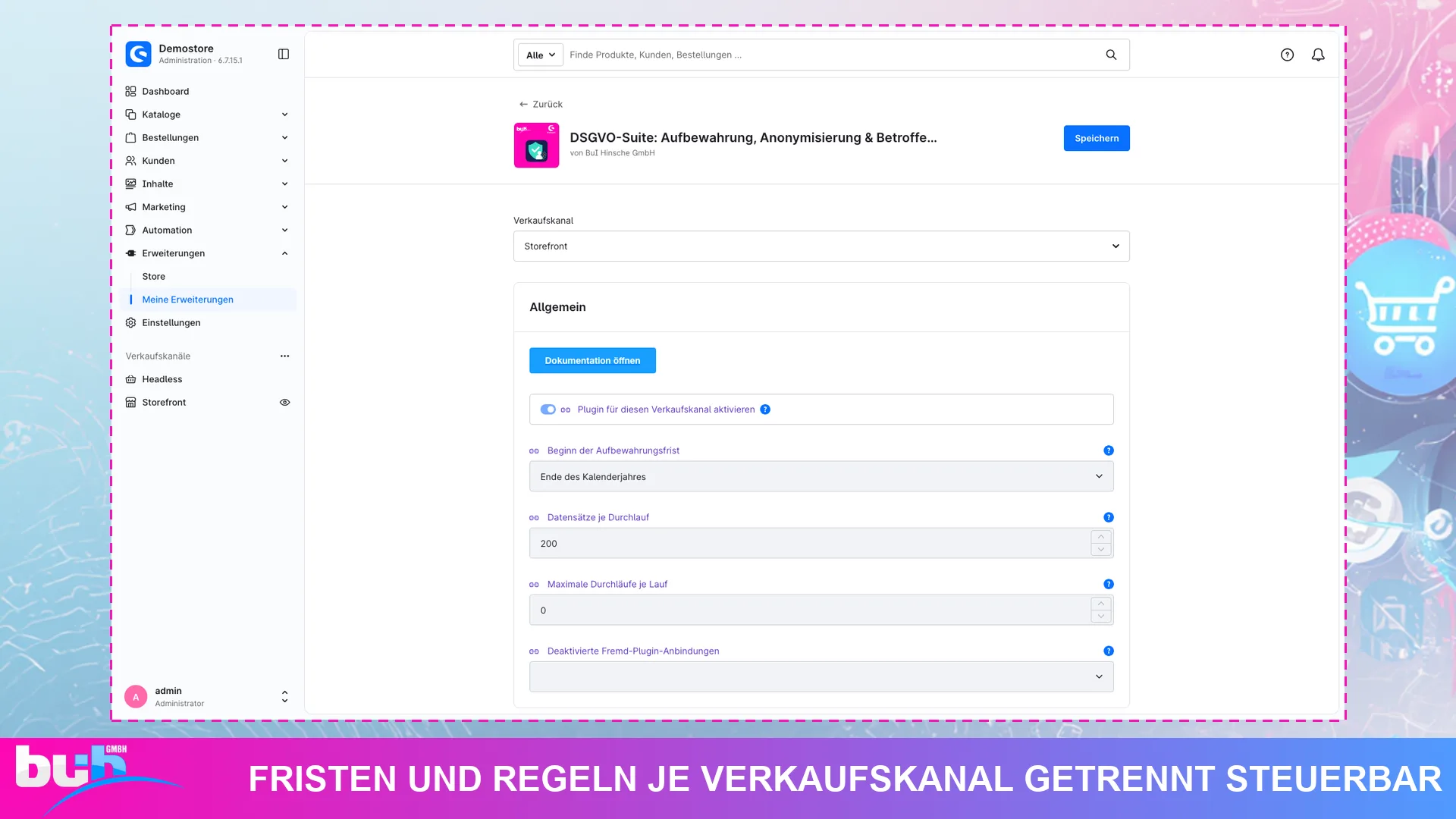The width and height of the screenshot is (1456, 819).
Task: Open the Beginn der Aufbewahrungsfrist dropdown
Action: [x=821, y=476]
